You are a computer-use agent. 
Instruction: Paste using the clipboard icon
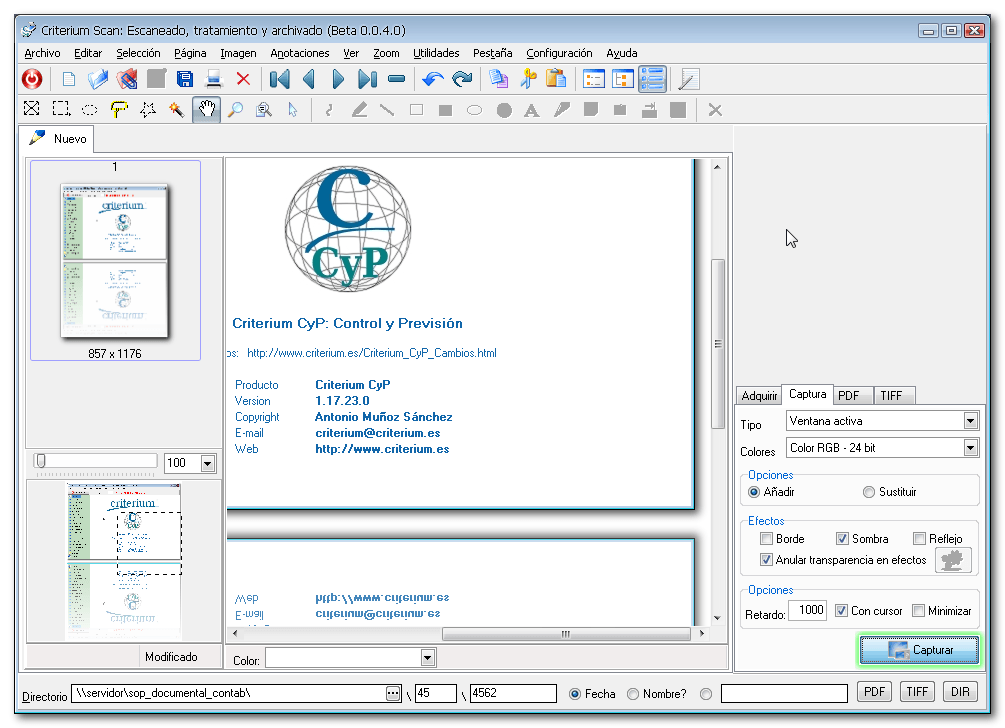click(556, 79)
